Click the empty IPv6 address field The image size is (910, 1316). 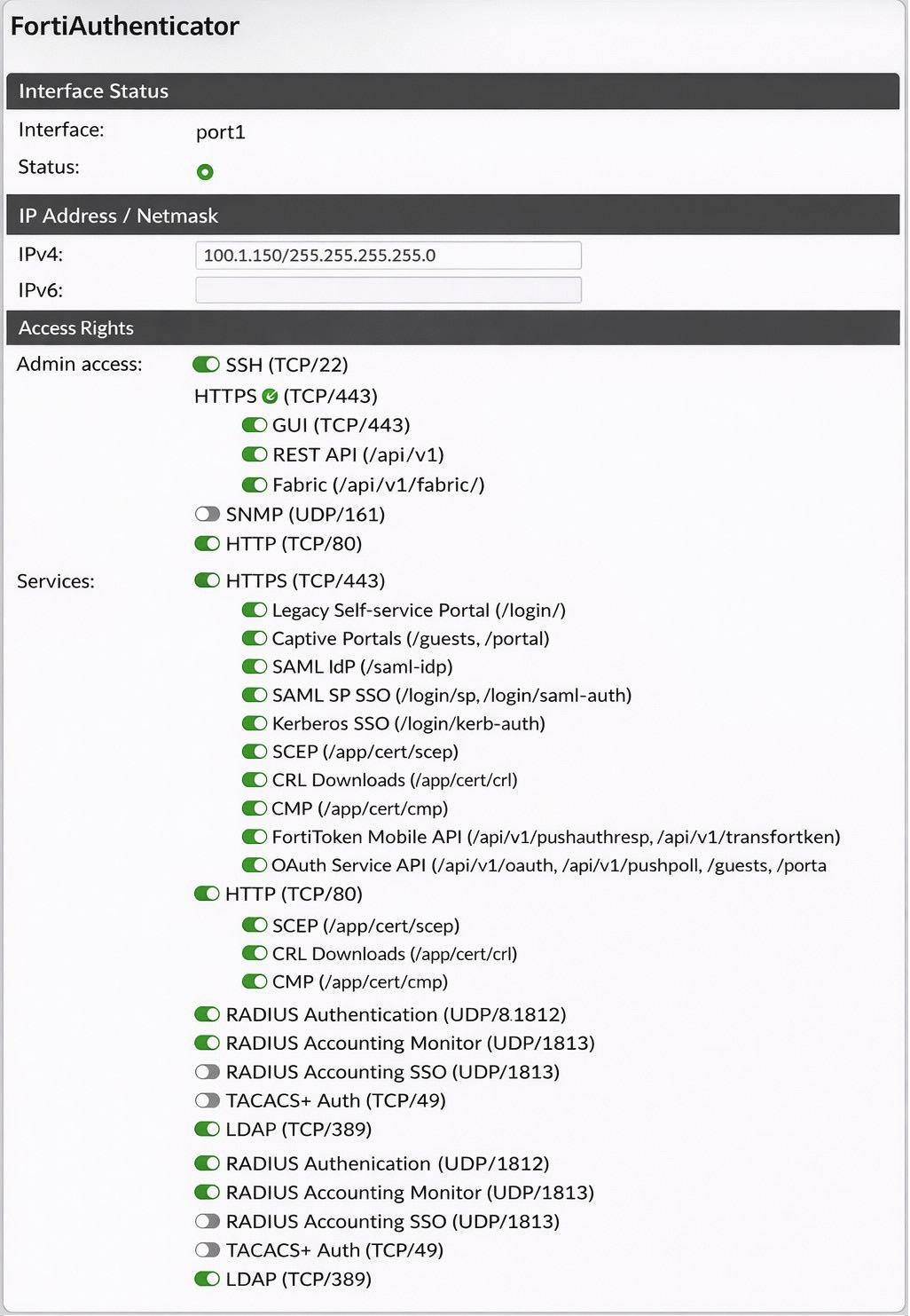click(x=388, y=290)
